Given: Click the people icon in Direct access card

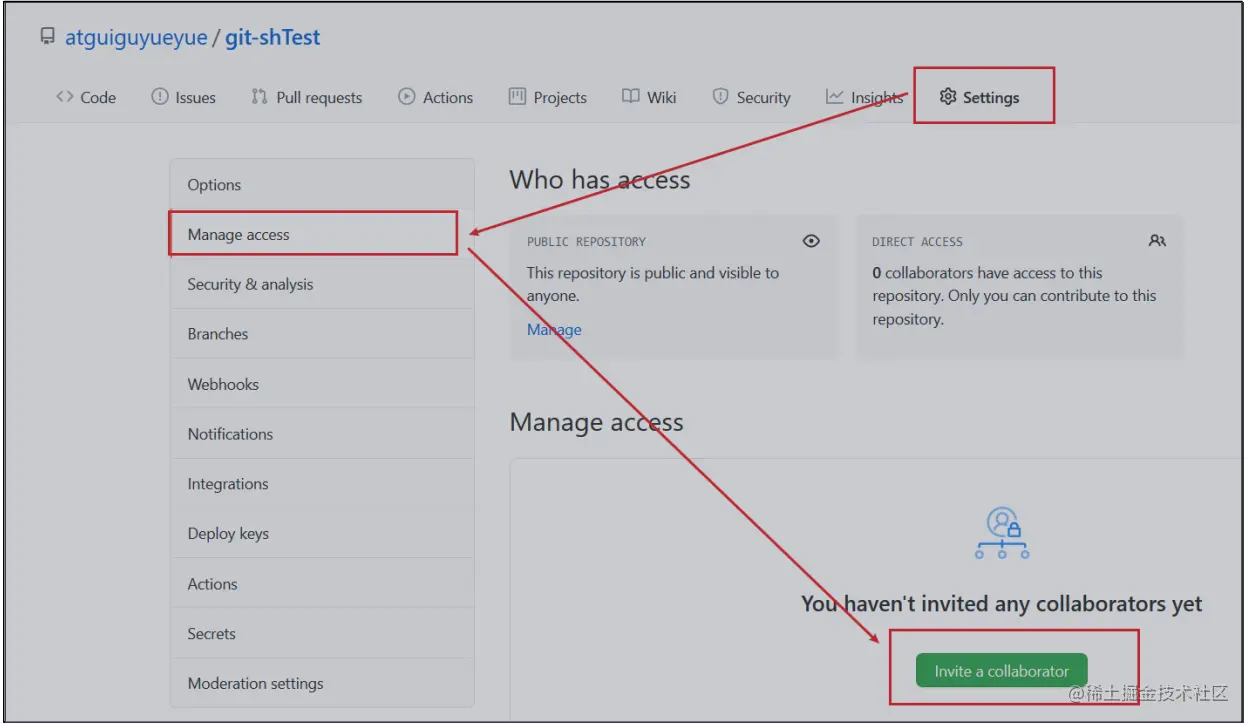Looking at the screenshot, I should coord(1157,241).
